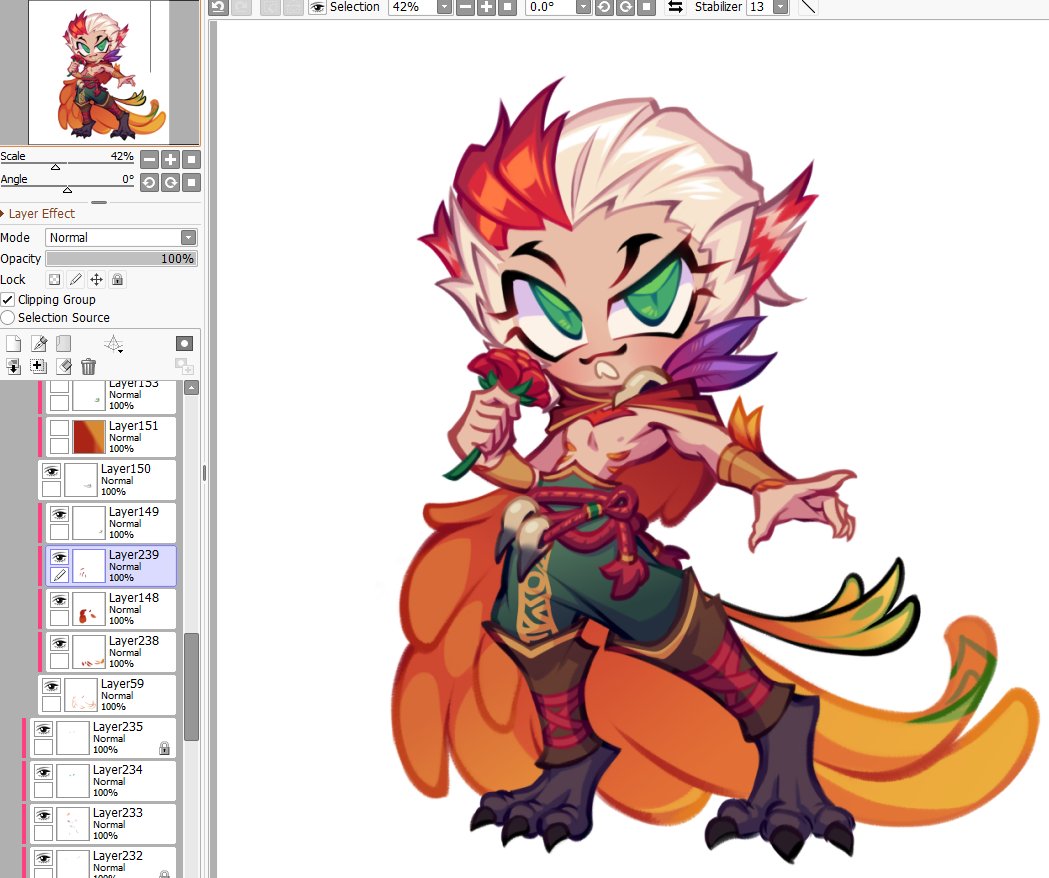1049x878 pixels.
Task: Click the top toolbar zoom field showing 42%
Action: 412,7
